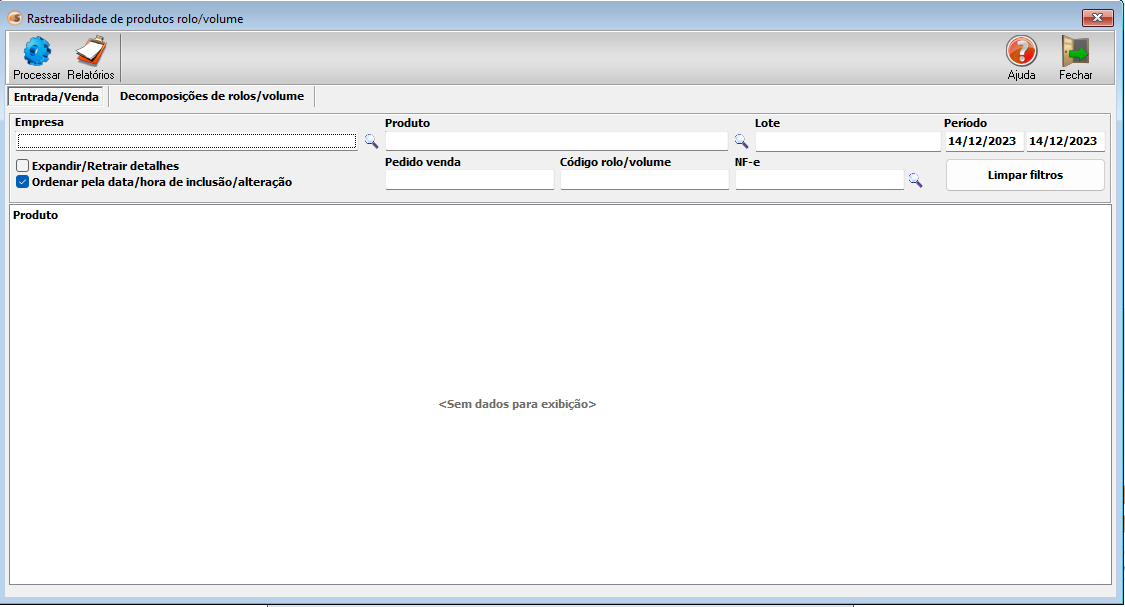Enable Expandir/Retrair detalhes checkbox
Screen dimensions: 1125x607
pos(23,166)
